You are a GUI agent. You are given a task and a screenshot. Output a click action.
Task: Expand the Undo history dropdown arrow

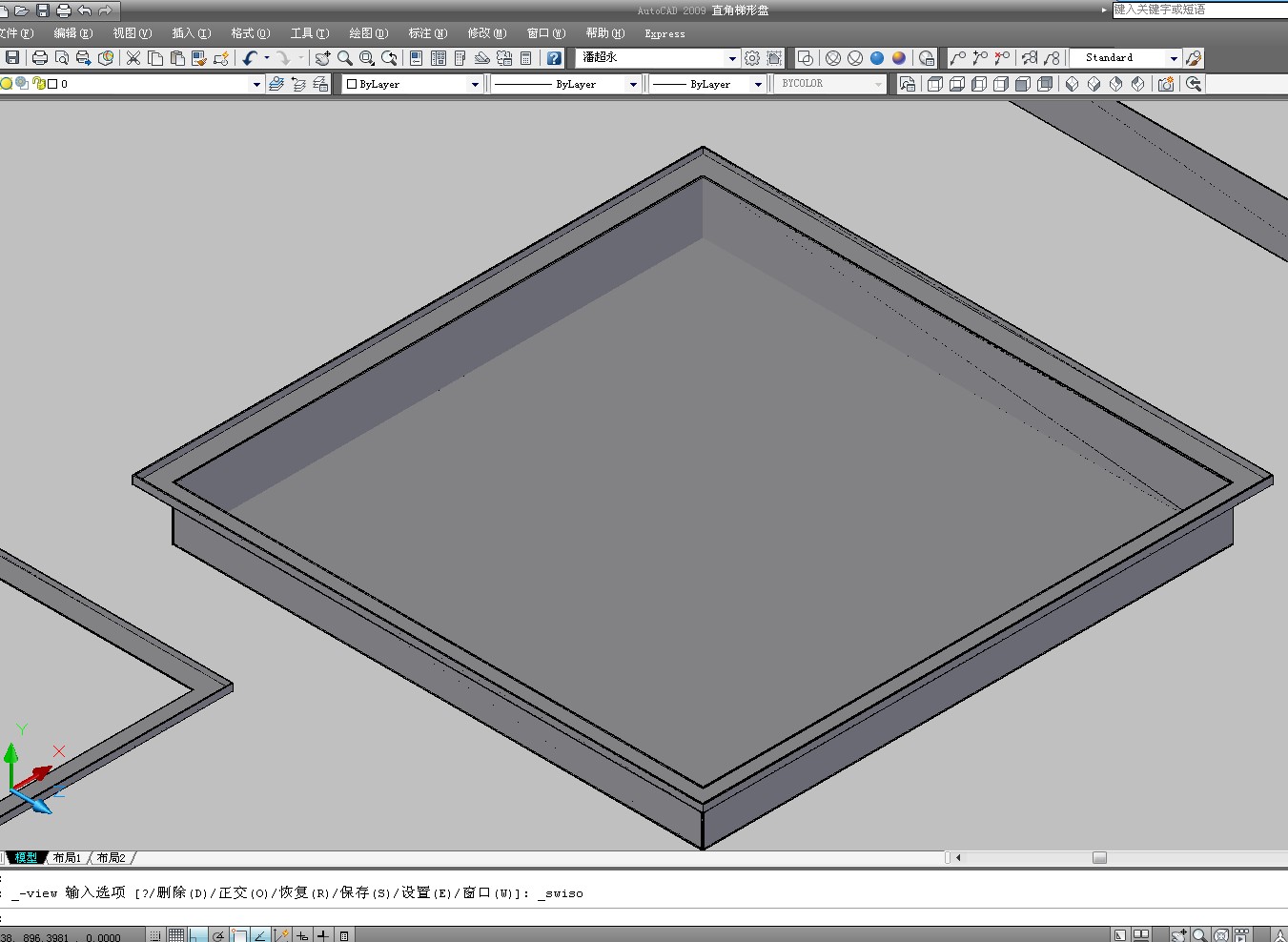[267, 58]
